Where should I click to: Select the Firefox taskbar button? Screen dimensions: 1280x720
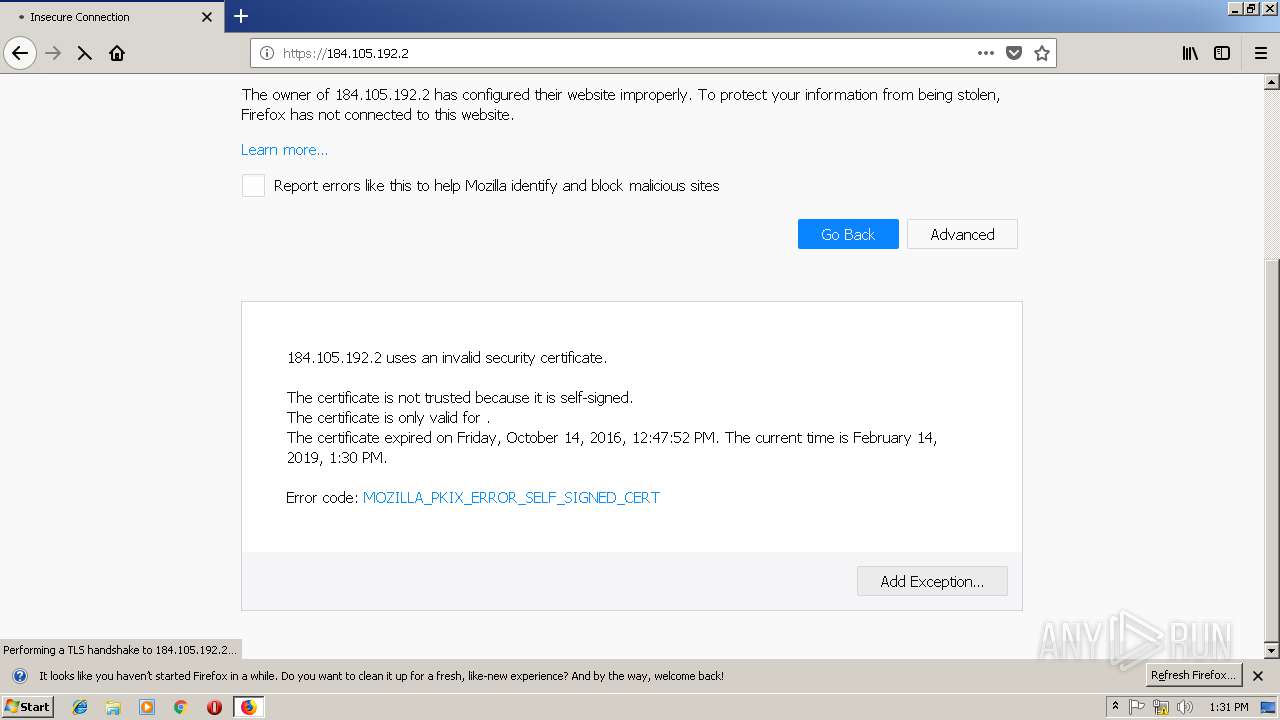(x=248, y=707)
